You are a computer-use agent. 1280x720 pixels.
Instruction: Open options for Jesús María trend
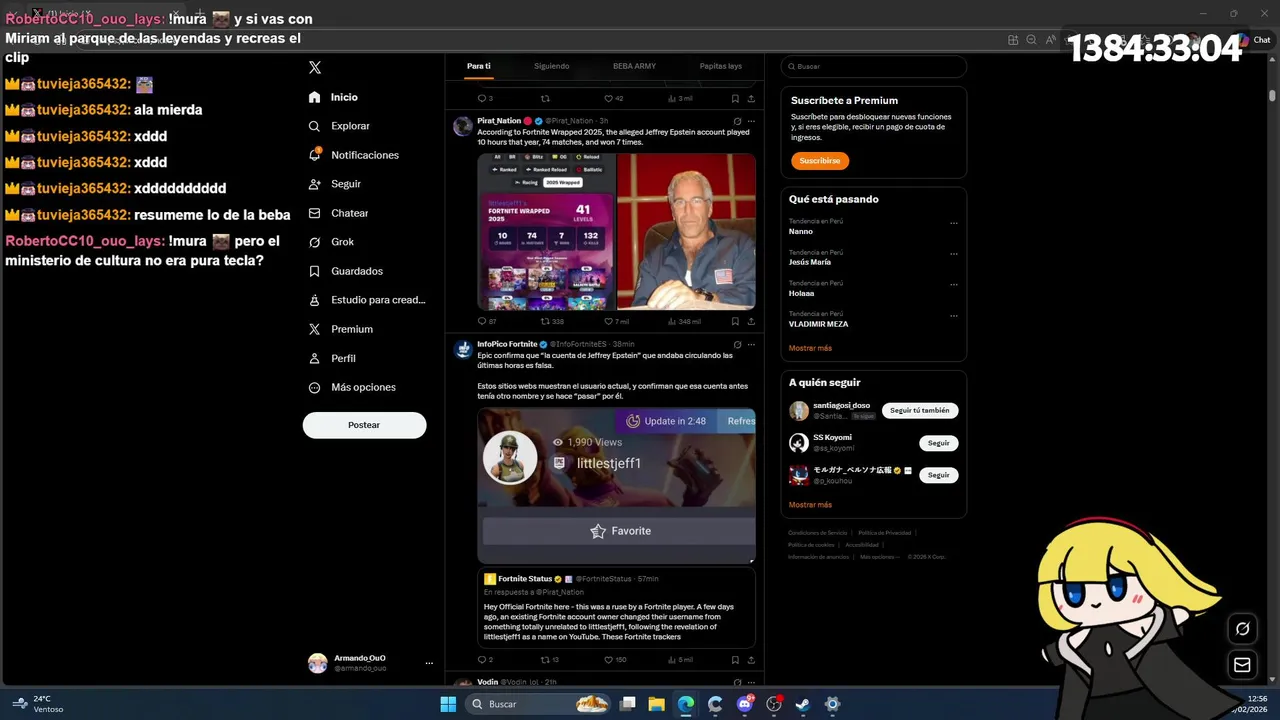click(x=954, y=254)
